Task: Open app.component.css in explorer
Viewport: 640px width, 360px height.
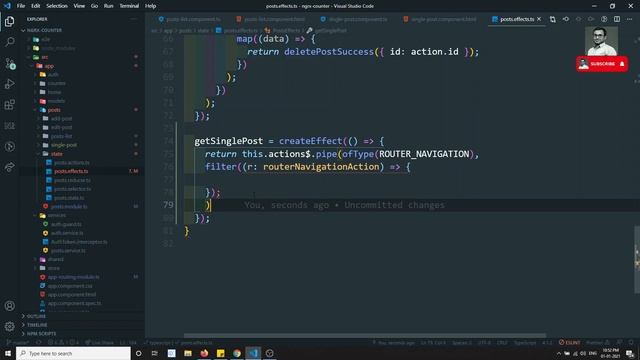Action: (70, 286)
